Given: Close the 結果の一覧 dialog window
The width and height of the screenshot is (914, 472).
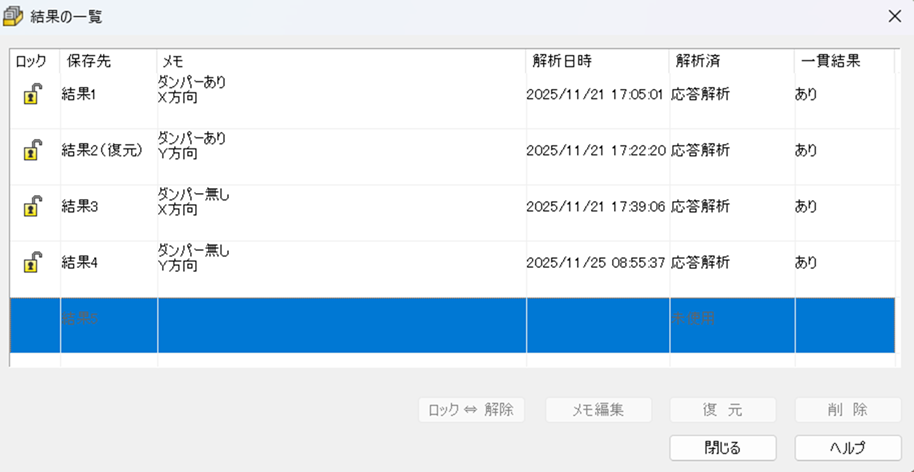Looking at the screenshot, I should click(894, 16).
